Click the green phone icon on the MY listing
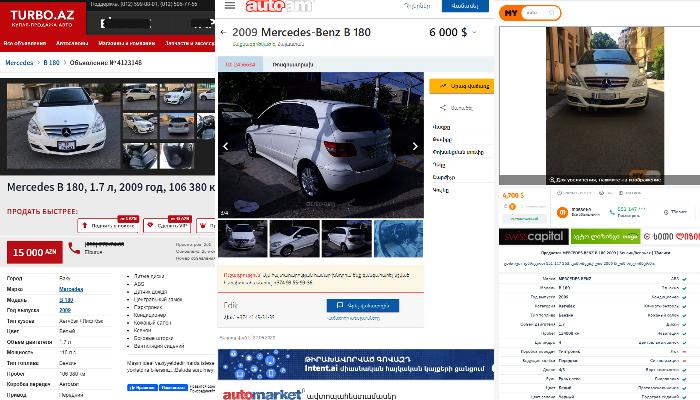 612,212
